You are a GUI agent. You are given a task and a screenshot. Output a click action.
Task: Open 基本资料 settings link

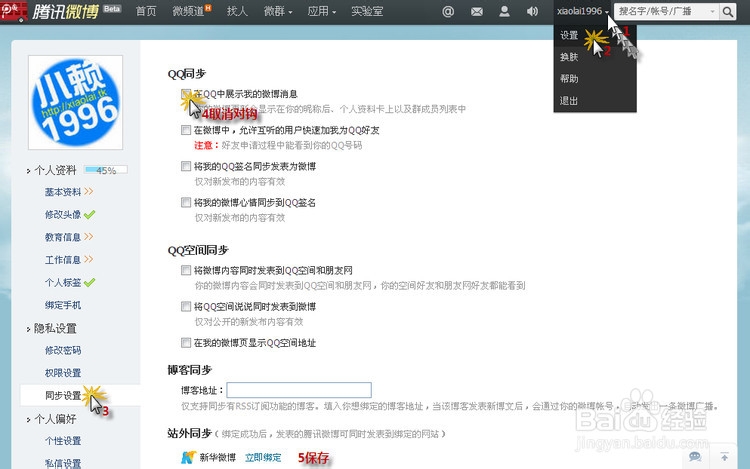63,192
